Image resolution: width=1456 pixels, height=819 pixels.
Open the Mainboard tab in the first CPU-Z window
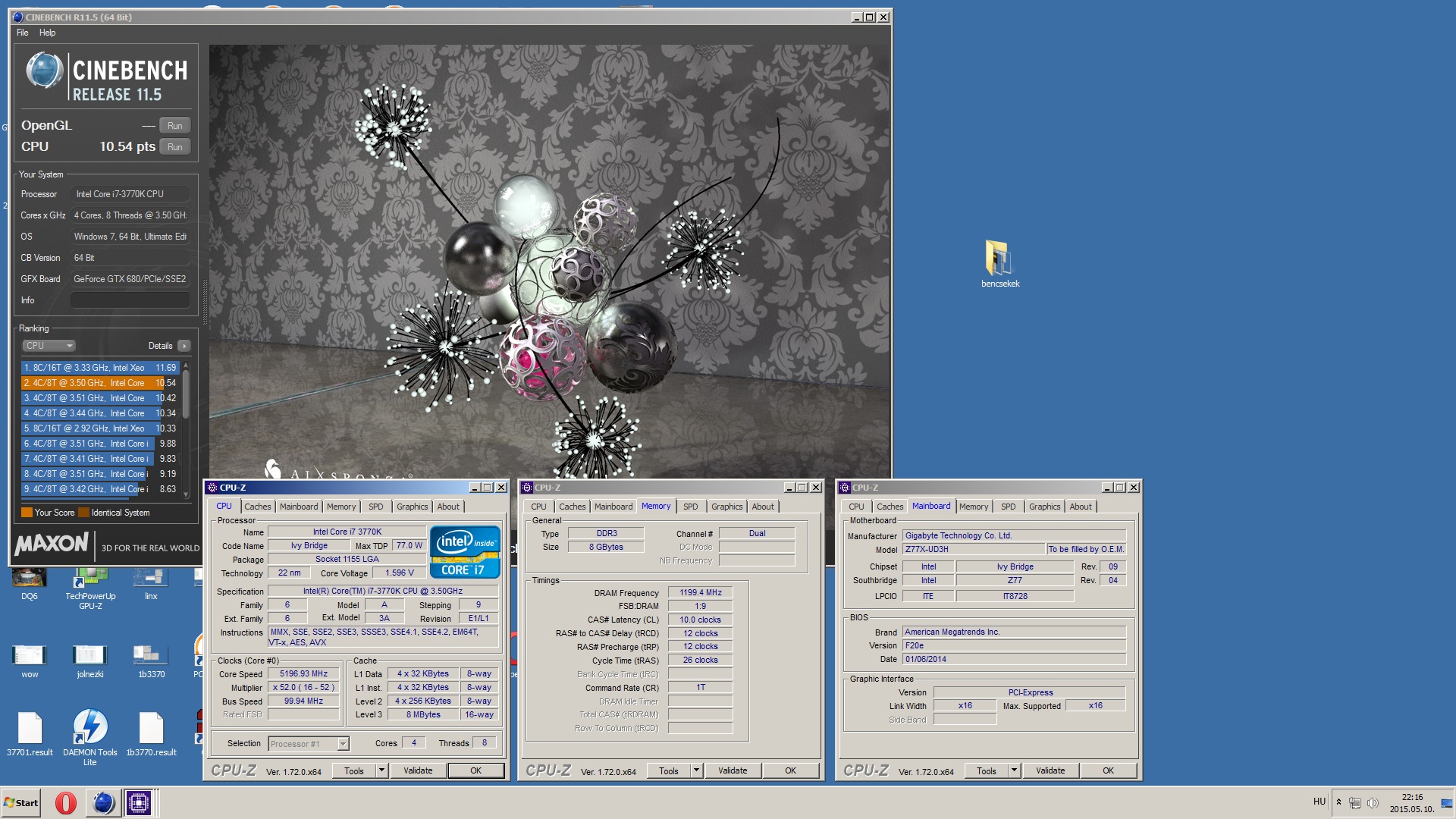pyautogui.click(x=299, y=507)
